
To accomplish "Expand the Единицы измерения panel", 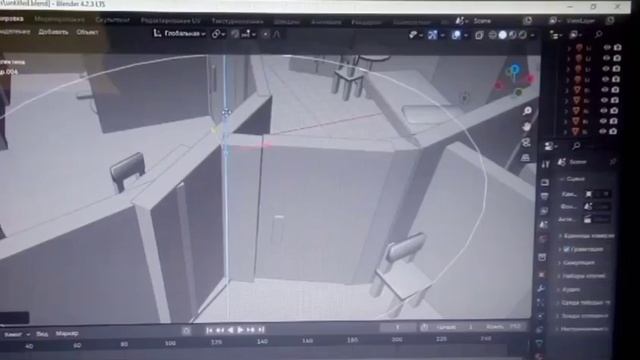I will [x=587, y=236].
